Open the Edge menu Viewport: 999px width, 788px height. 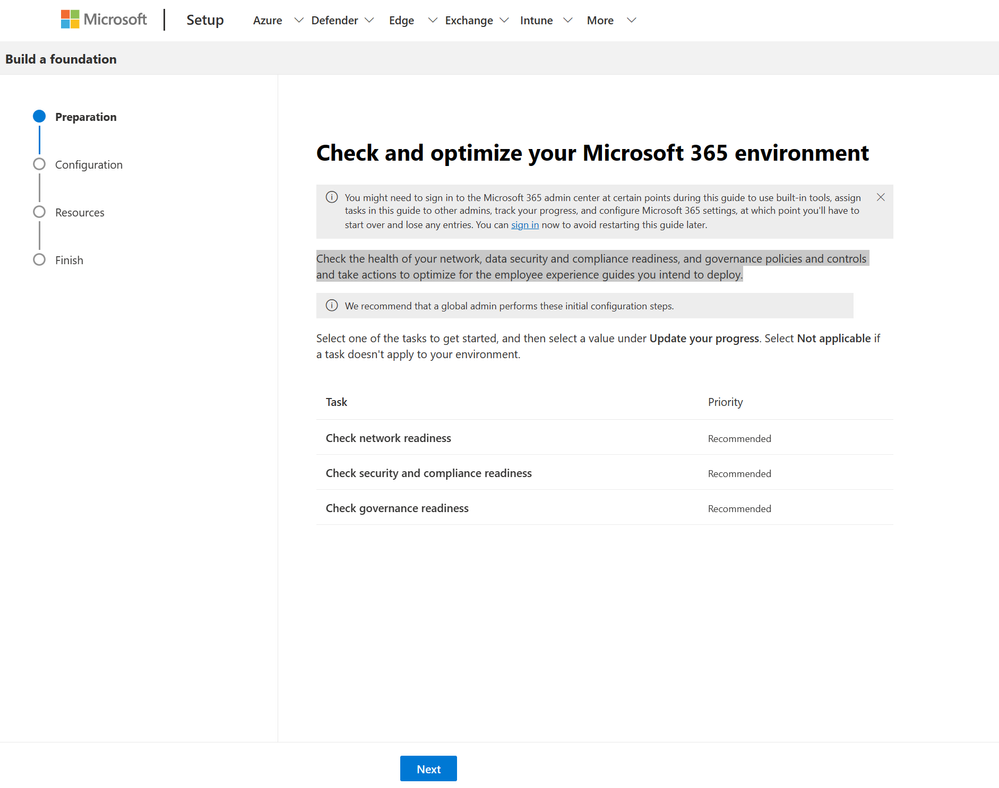(x=401, y=20)
